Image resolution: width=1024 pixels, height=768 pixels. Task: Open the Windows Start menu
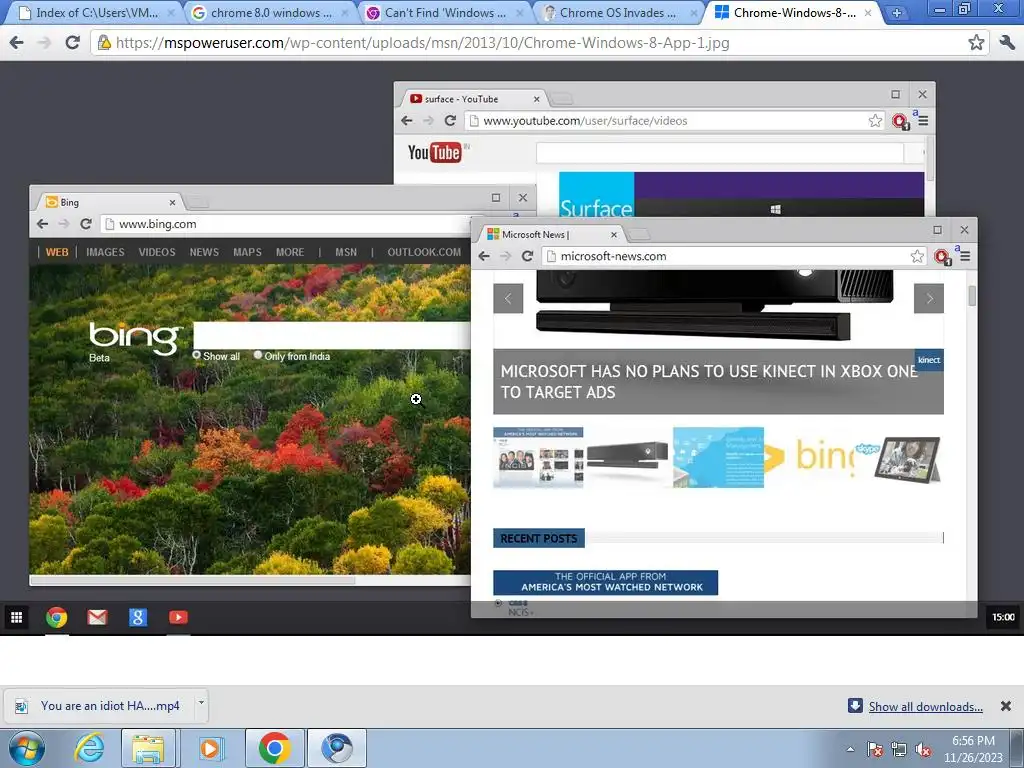pos(27,748)
